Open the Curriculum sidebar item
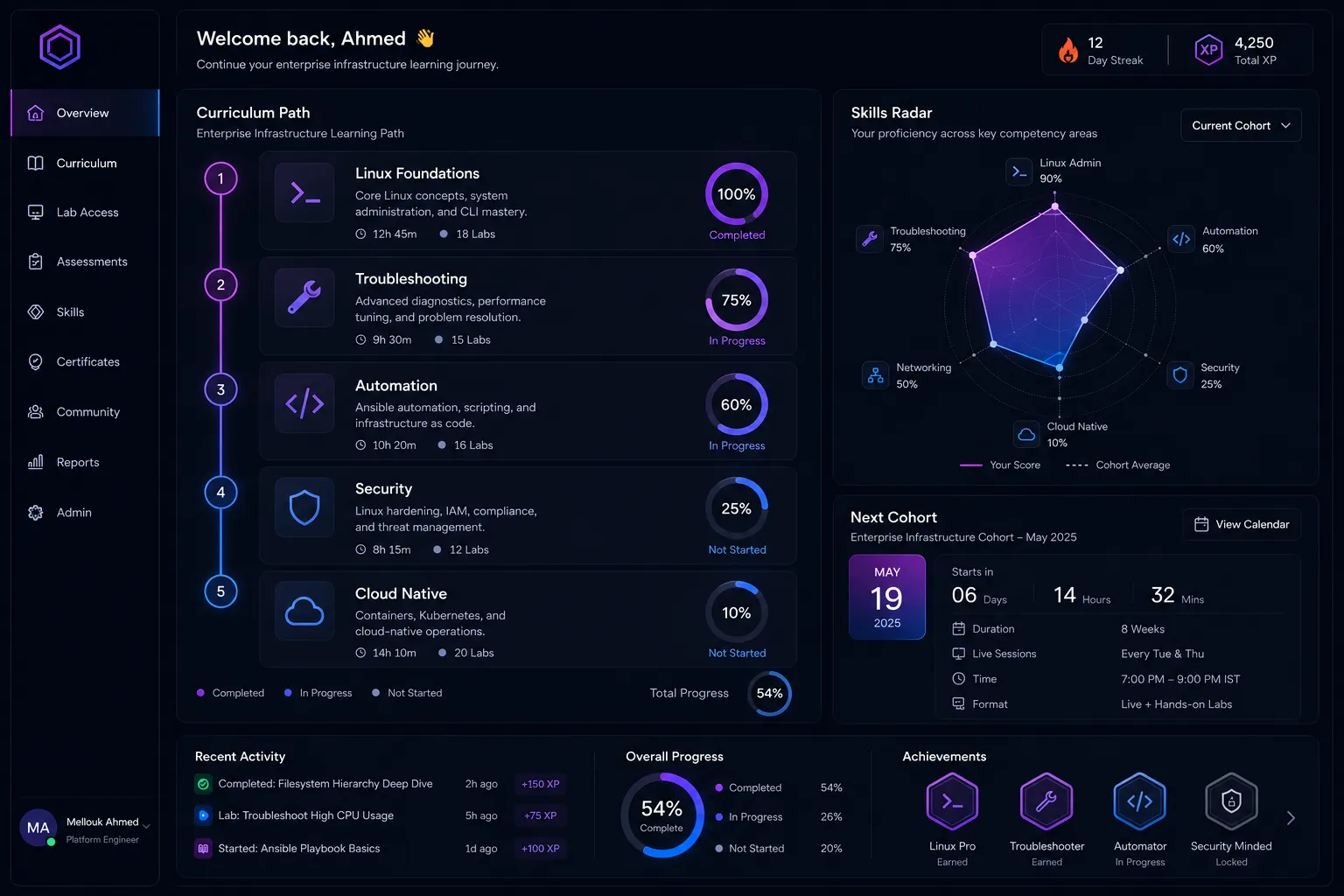The image size is (1344, 896). 85,163
